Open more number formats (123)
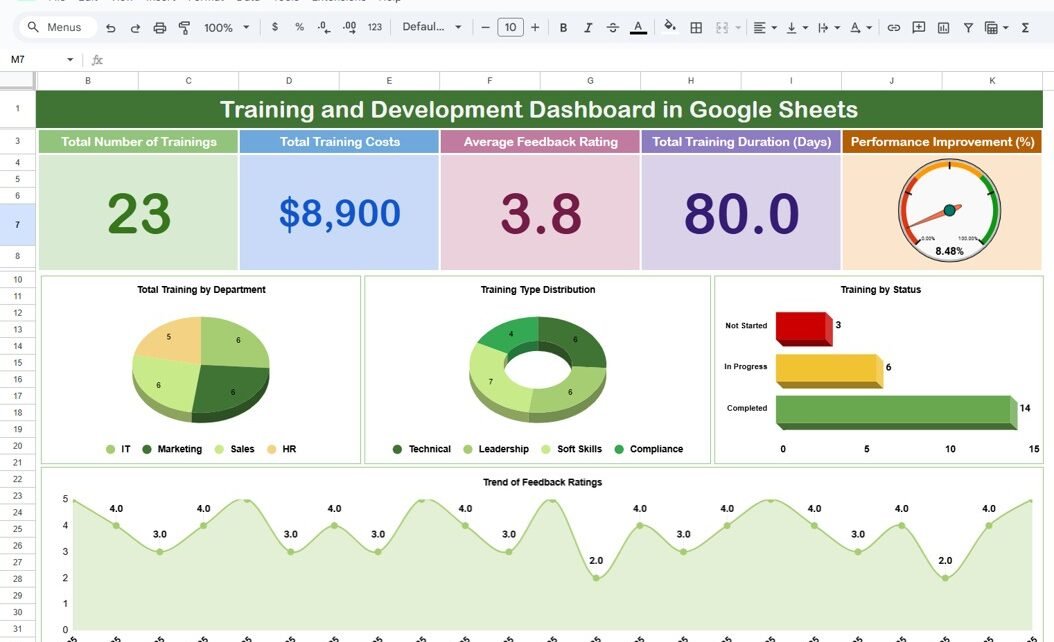The height and width of the screenshot is (642, 1054). tap(375, 27)
